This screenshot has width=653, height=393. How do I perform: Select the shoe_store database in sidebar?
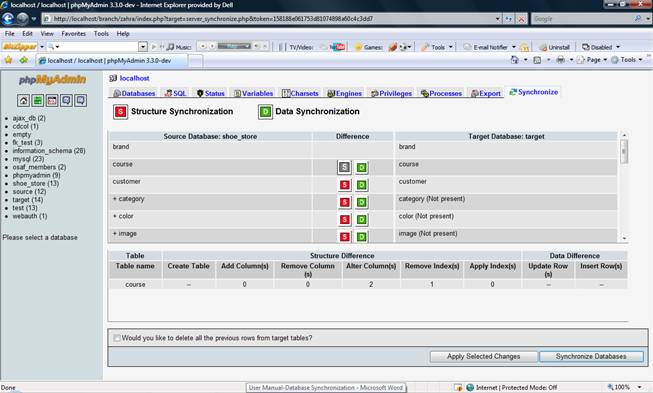click(35, 184)
